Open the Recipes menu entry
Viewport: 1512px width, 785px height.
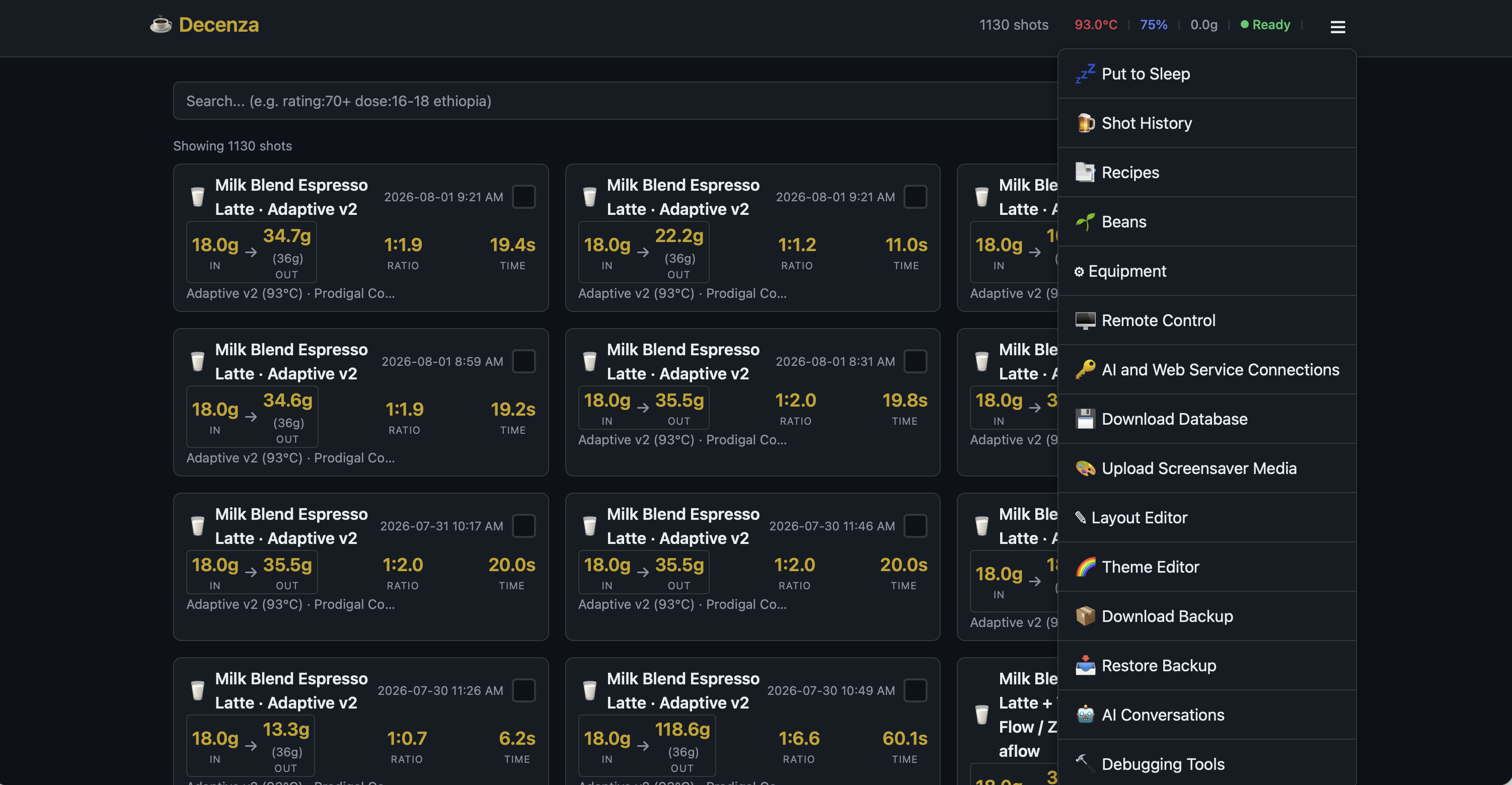pos(1207,173)
